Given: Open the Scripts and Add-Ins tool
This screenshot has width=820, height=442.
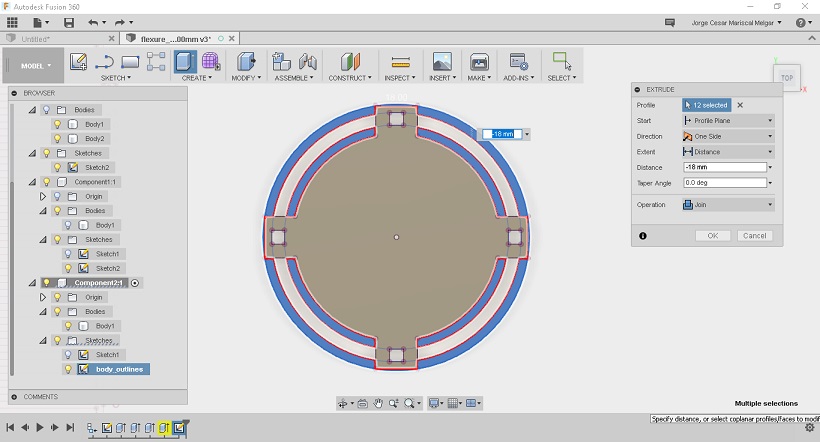Looking at the screenshot, I should click(519, 62).
